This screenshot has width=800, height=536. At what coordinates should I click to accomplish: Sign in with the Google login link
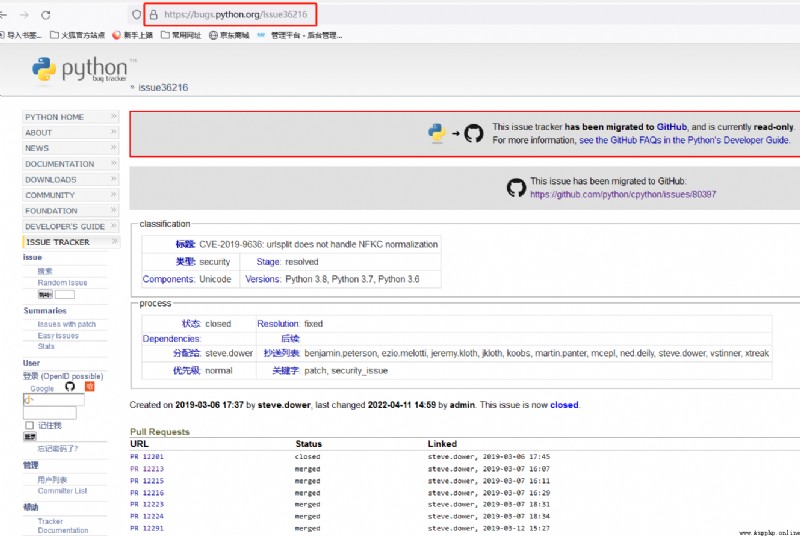coord(42,389)
